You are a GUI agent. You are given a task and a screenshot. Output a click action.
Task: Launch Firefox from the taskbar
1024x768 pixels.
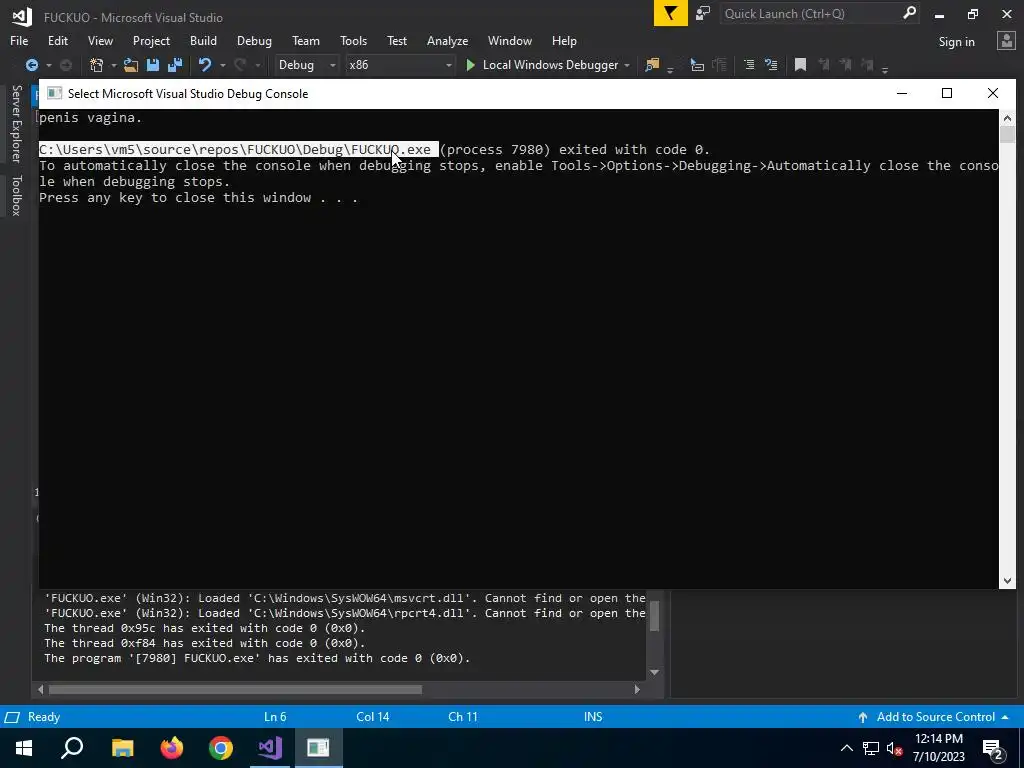pos(172,748)
